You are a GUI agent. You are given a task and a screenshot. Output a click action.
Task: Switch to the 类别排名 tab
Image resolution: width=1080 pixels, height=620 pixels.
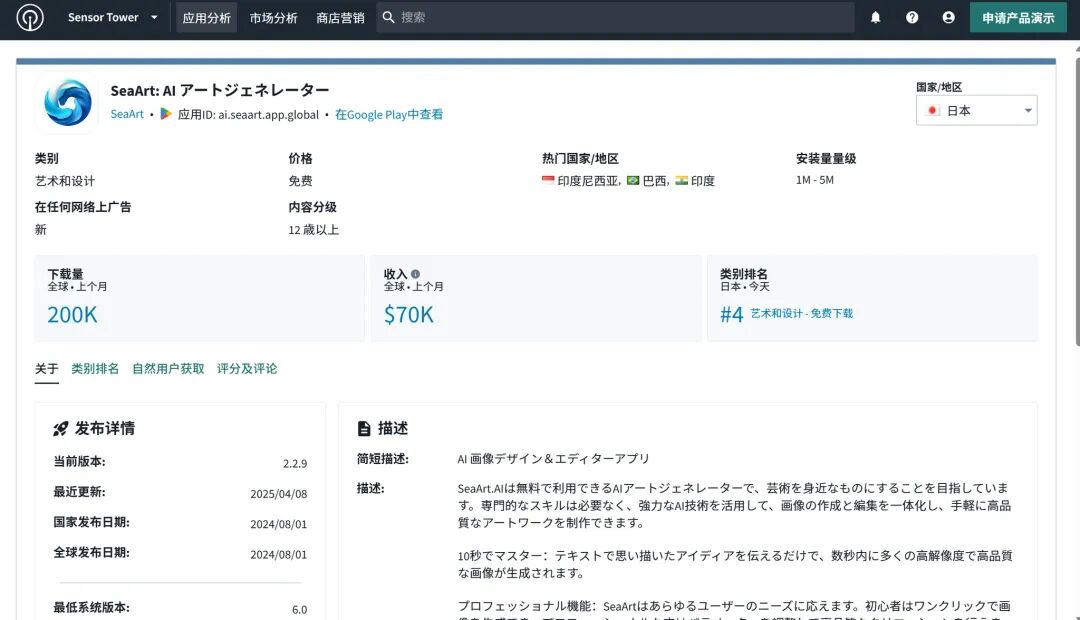tap(95, 369)
